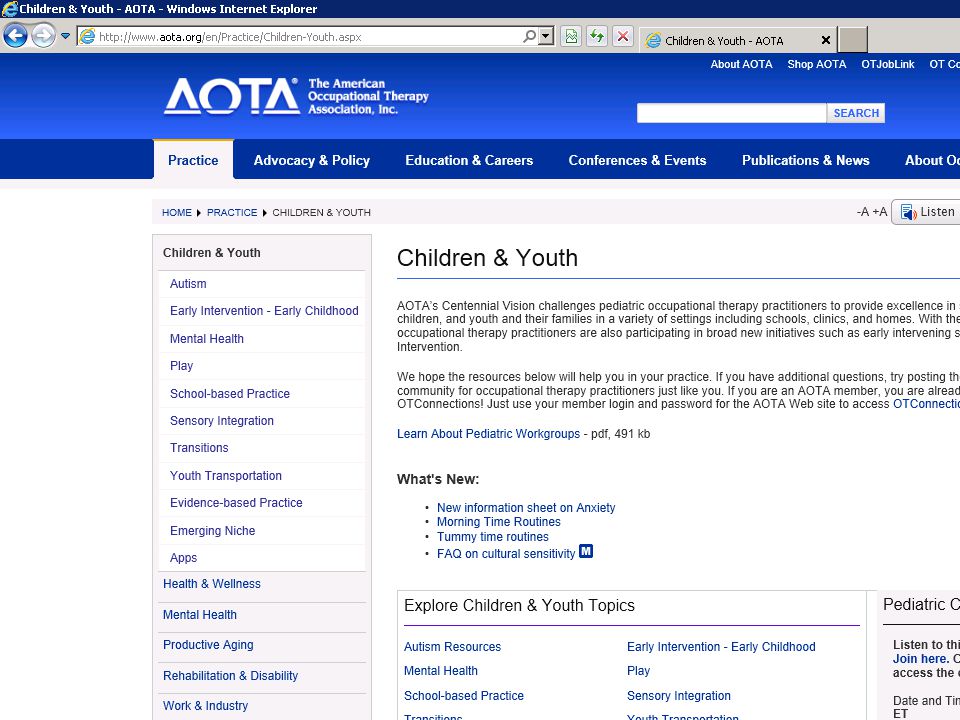Click the Refresh page icon

(x=597, y=36)
